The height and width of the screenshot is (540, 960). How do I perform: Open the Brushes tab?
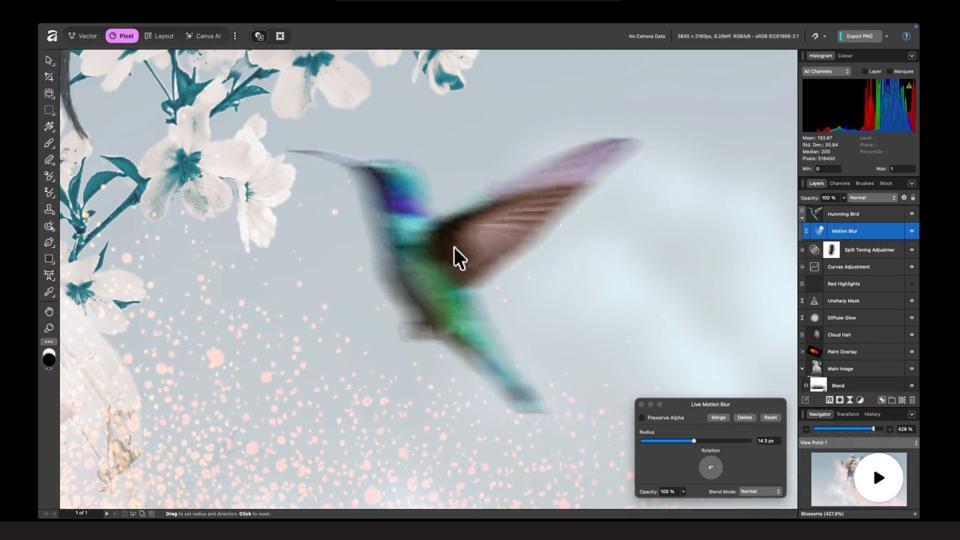864,184
